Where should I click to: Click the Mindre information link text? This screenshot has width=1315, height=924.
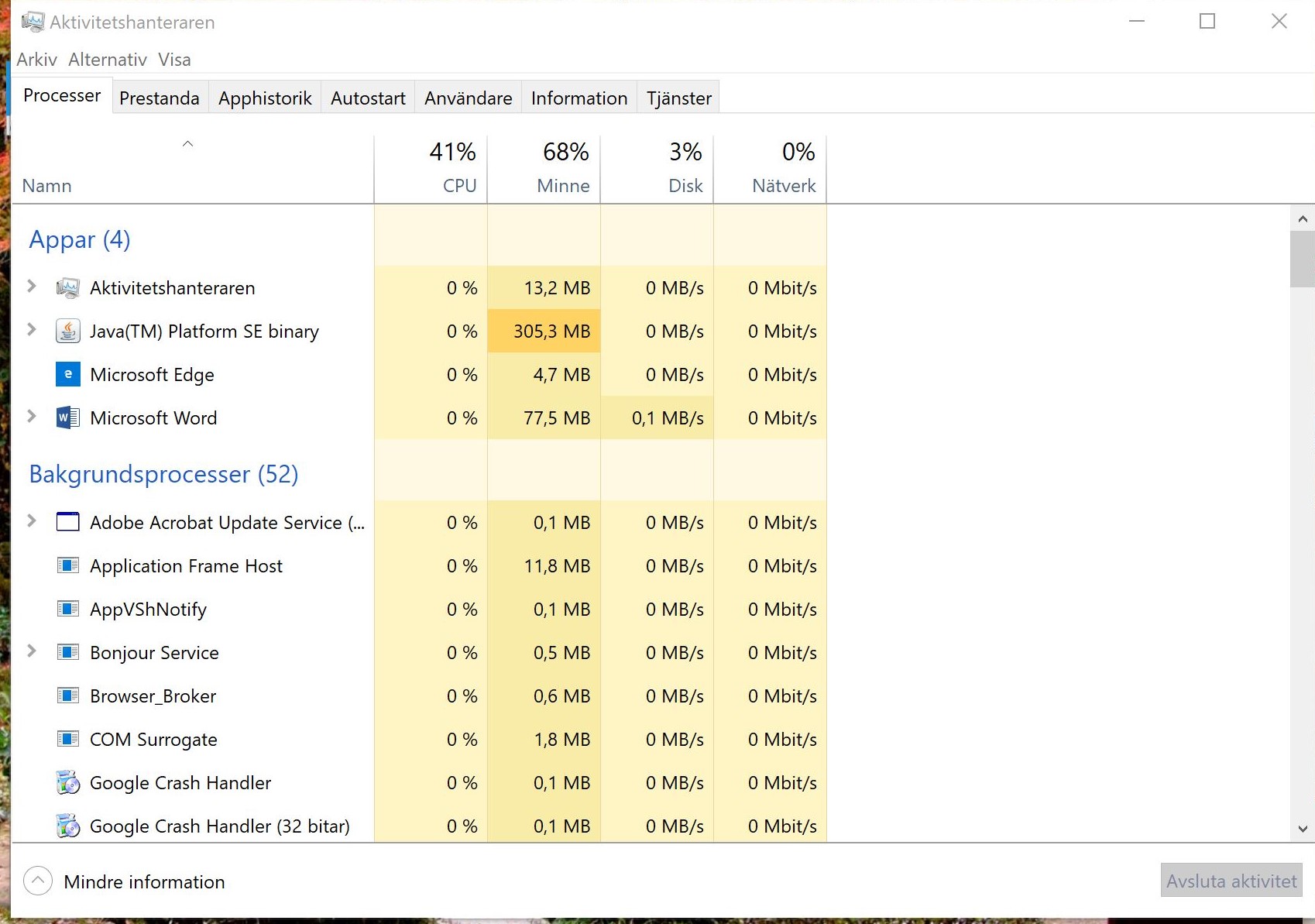144,882
